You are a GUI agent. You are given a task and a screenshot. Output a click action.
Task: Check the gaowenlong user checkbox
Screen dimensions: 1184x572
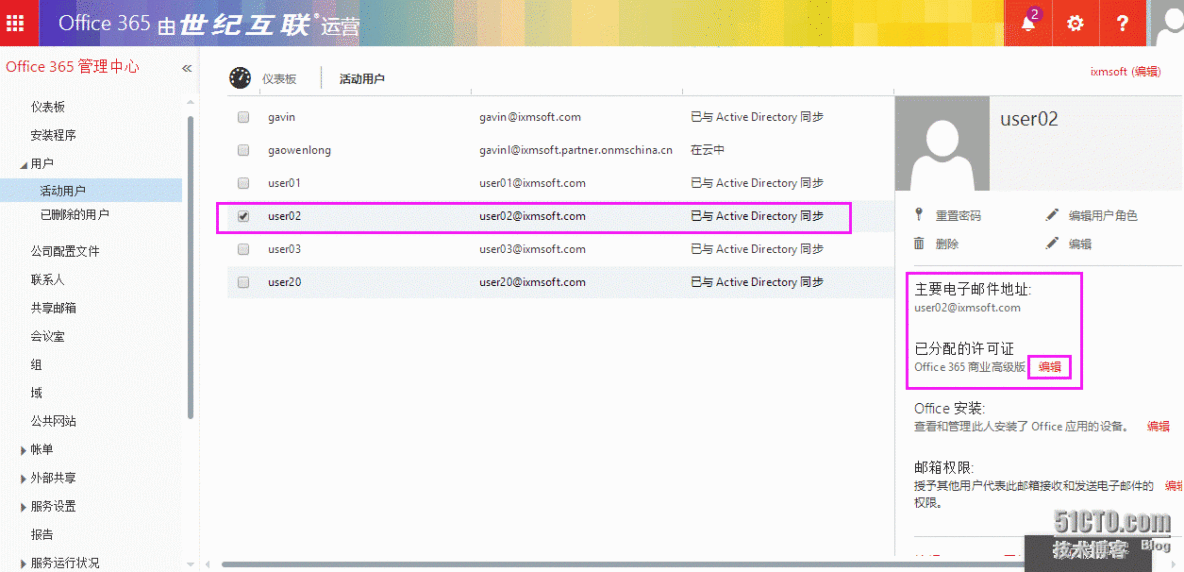pos(243,150)
